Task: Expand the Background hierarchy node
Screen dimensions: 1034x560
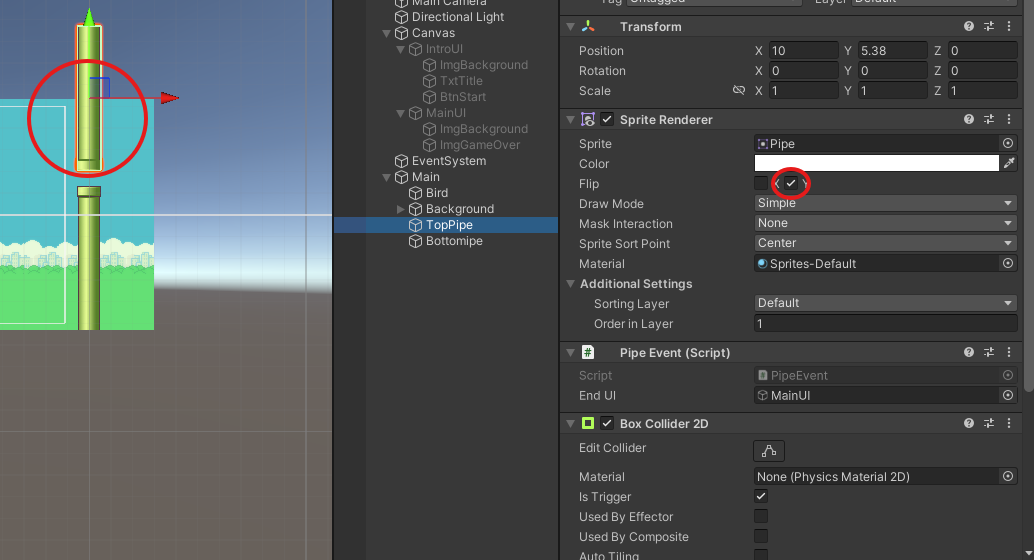Action: coord(400,209)
